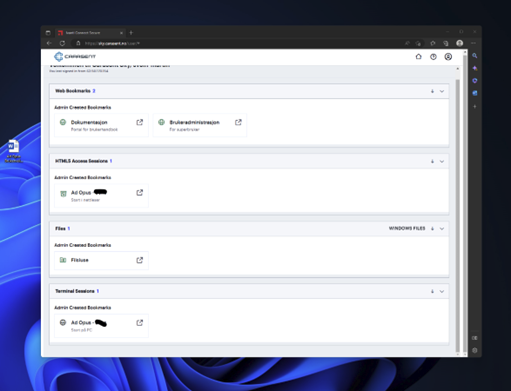Click Web Bookmarks header title
The width and height of the screenshot is (511, 391).
pyautogui.click(x=73, y=91)
